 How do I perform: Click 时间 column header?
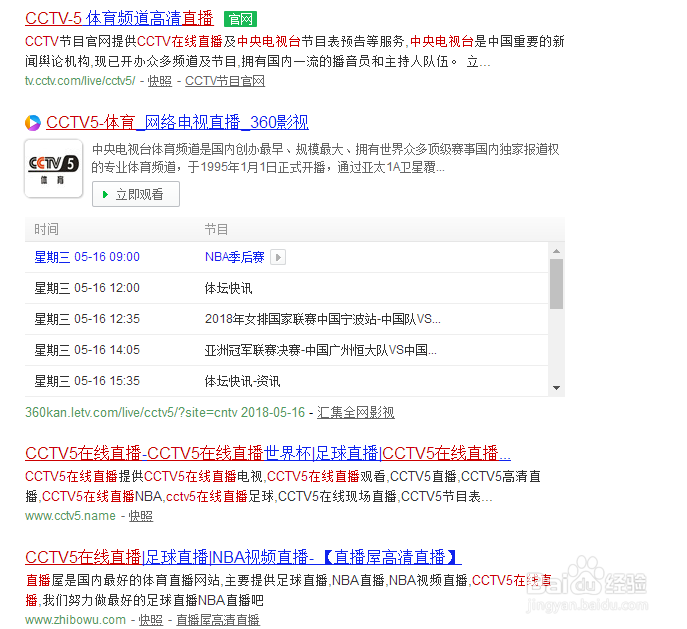pos(46,229)
